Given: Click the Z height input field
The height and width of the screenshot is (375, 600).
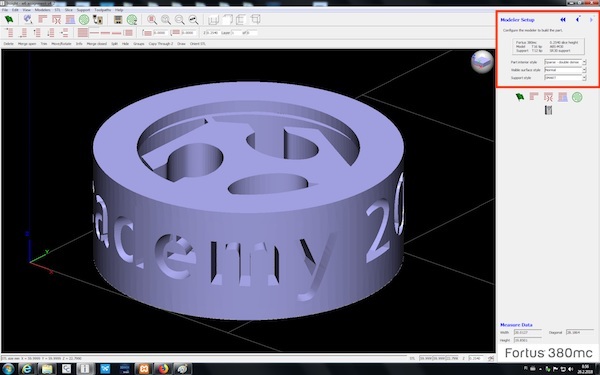Looking at the screenshot, I should (214, 33).
